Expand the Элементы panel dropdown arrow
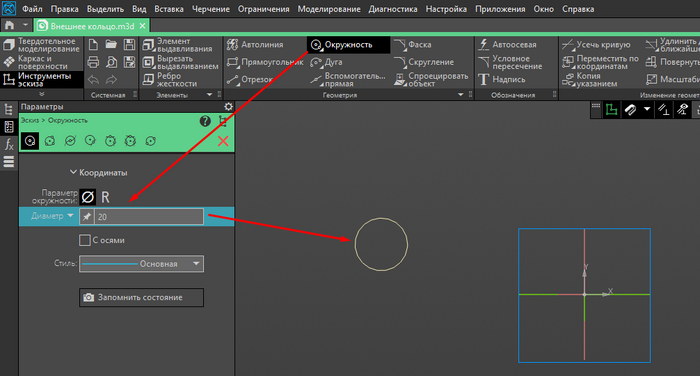This screenshot has width=700, height=376. point(209,95)
